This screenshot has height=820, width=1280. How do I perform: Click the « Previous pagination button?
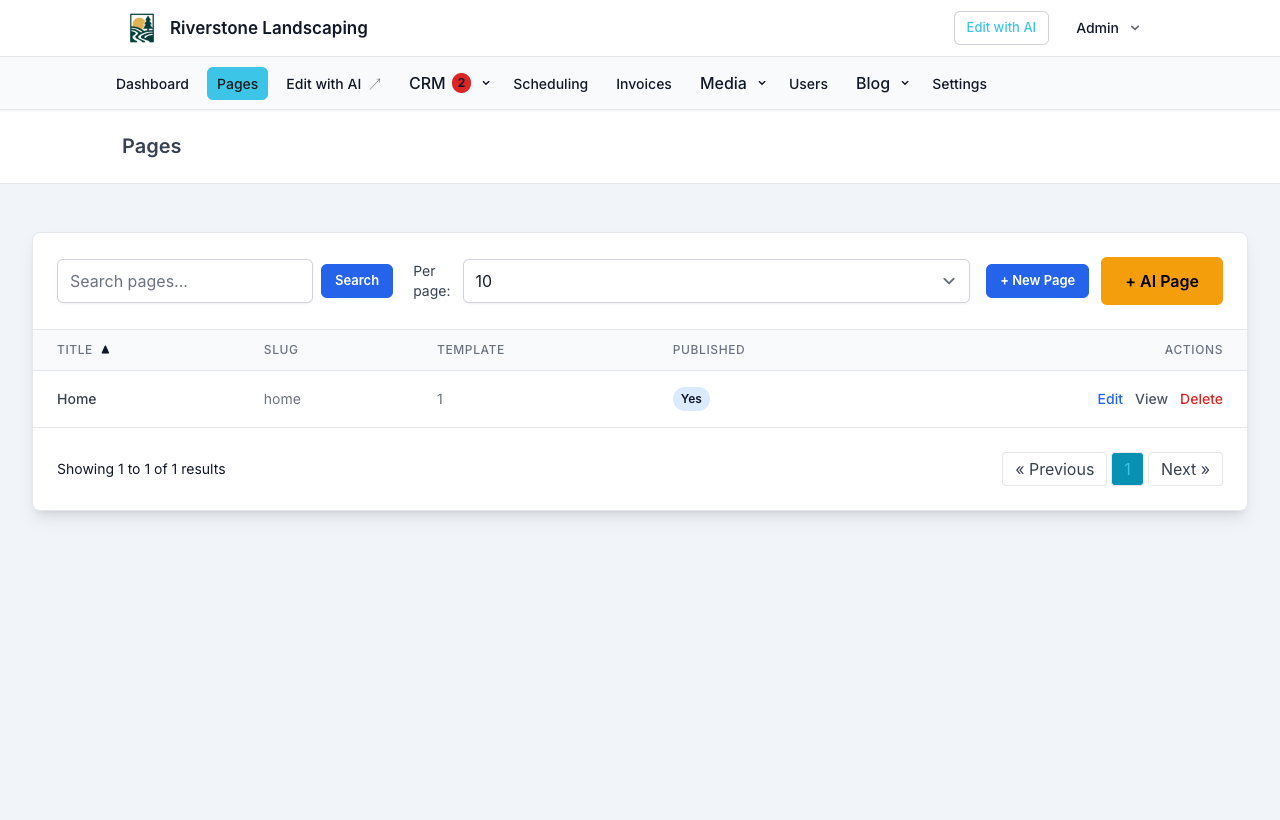[x=1054, y=469]
